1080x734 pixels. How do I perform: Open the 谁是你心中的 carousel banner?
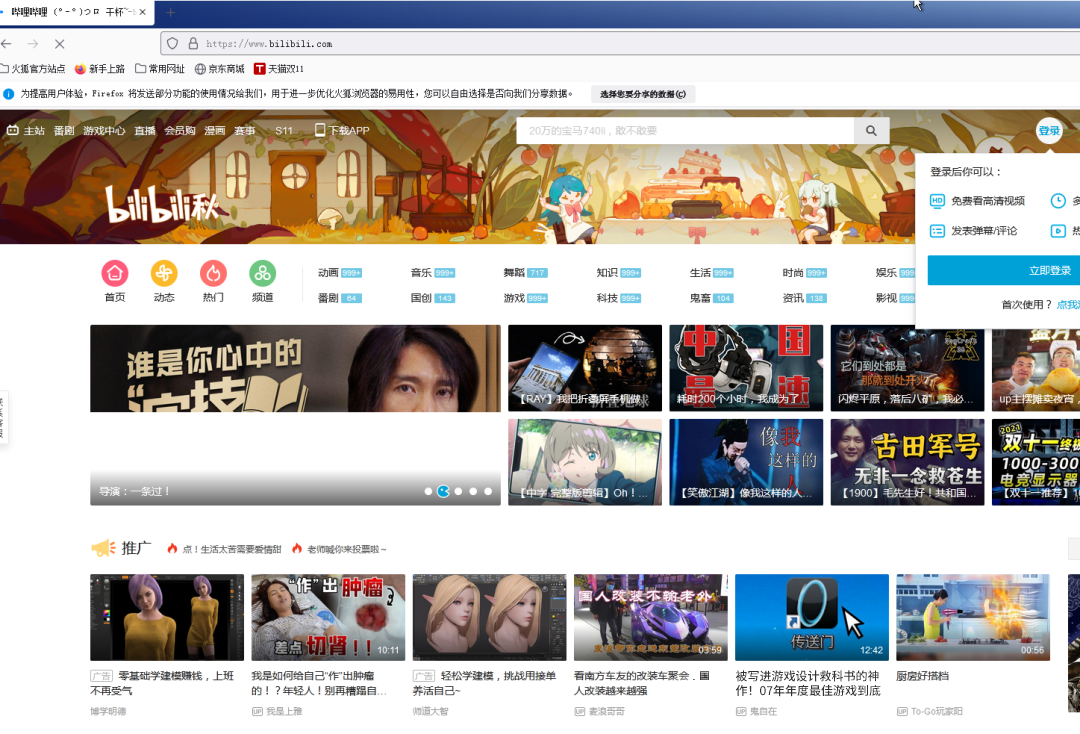(295, 415)
